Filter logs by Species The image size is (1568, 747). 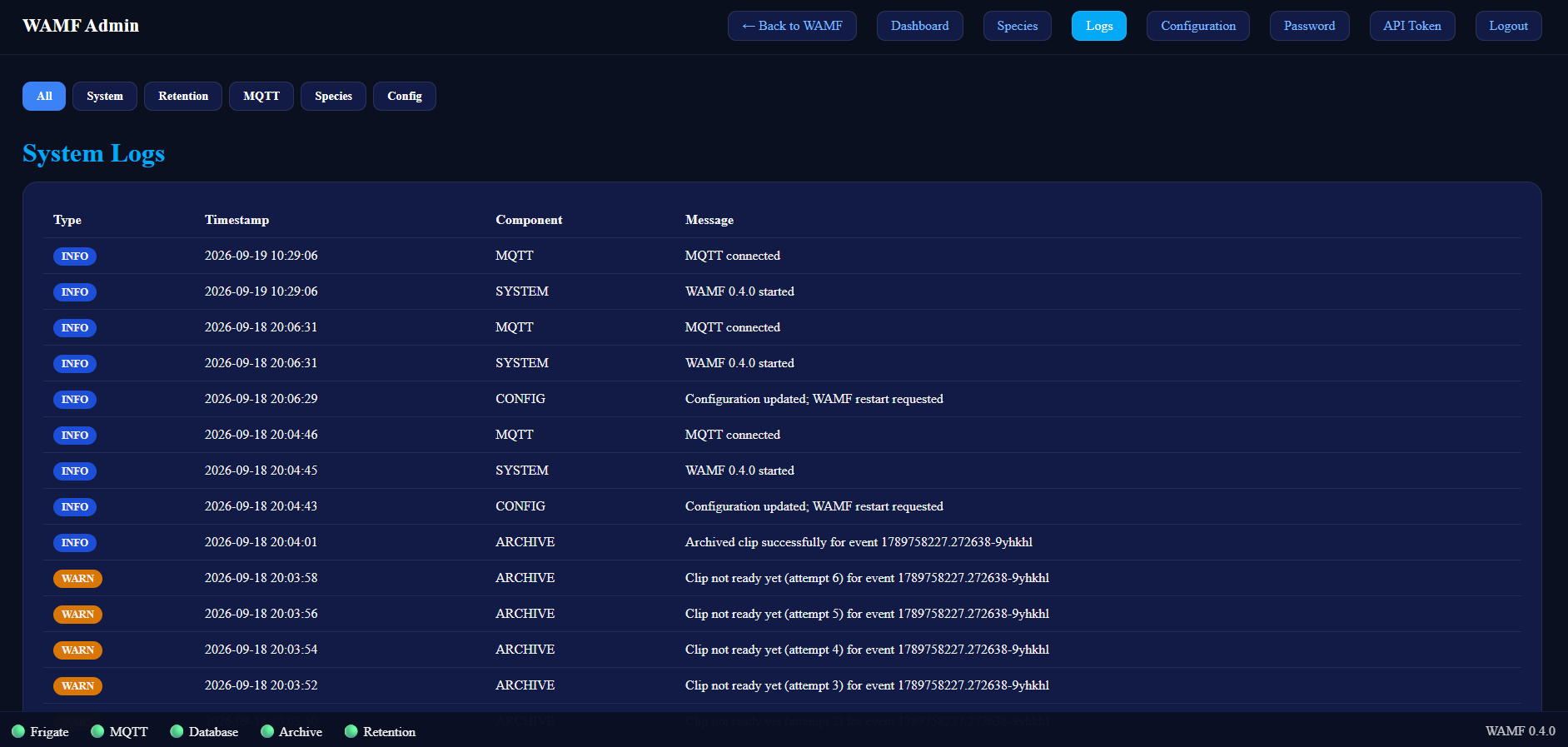pos(333,96)
